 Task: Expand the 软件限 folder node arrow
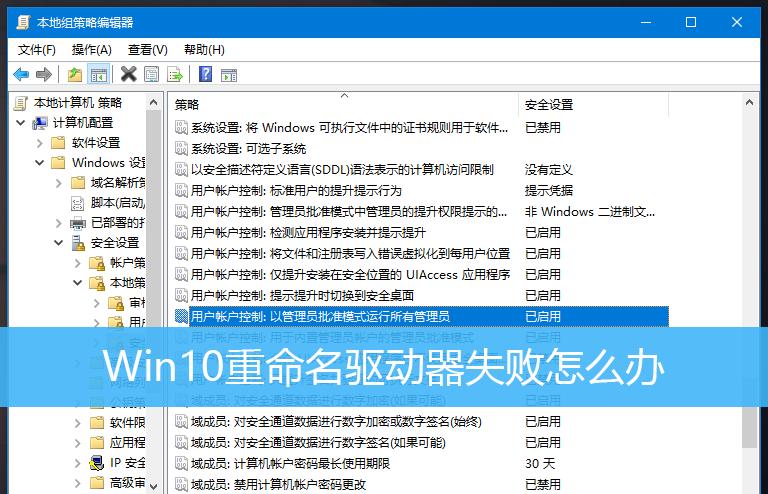pyautogui.click(x=77, y=423)
